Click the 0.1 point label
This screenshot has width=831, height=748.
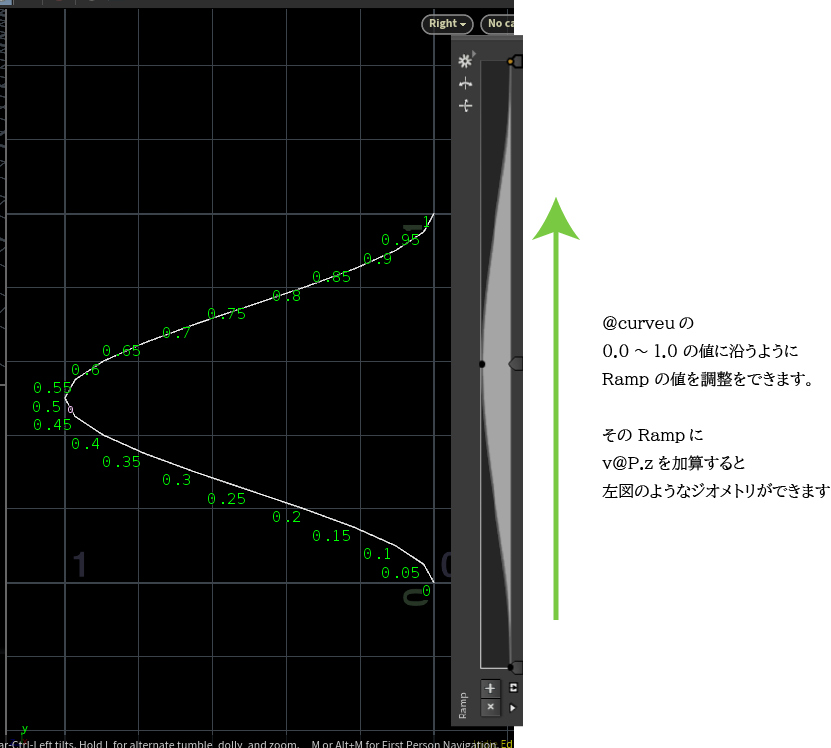click(377, 554)
